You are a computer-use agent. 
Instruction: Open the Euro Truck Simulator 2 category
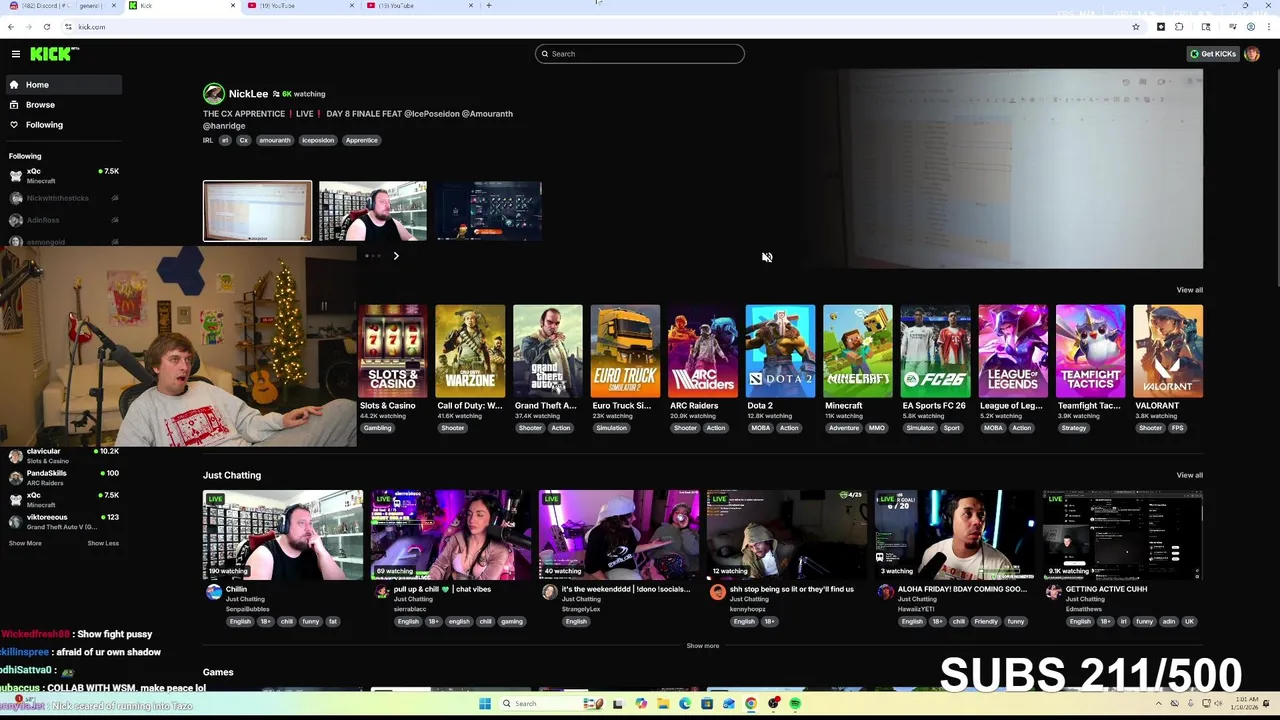click(x=625, y=351)
